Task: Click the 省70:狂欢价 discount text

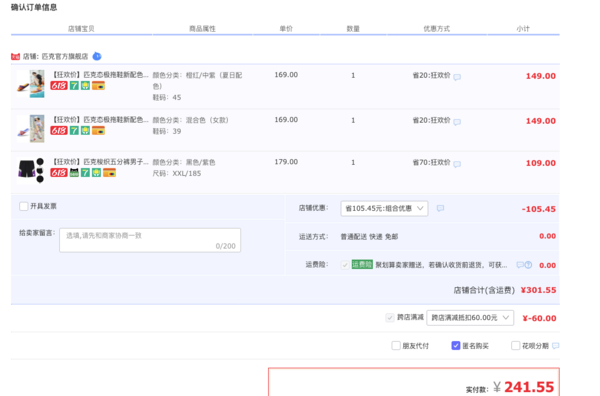Action: click(431, 163)
